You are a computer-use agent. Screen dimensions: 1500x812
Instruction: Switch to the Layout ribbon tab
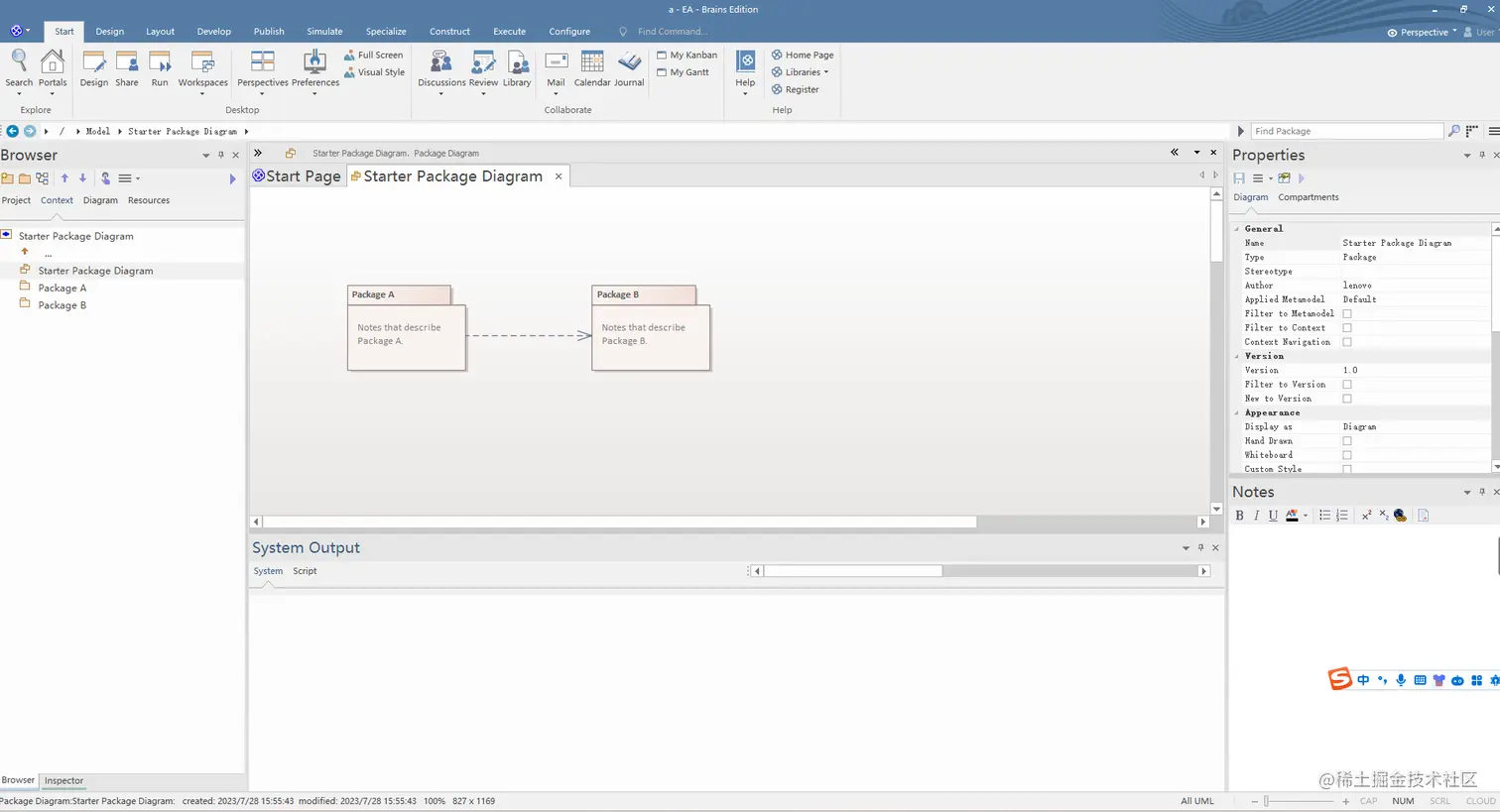click(x=160, y=32)
